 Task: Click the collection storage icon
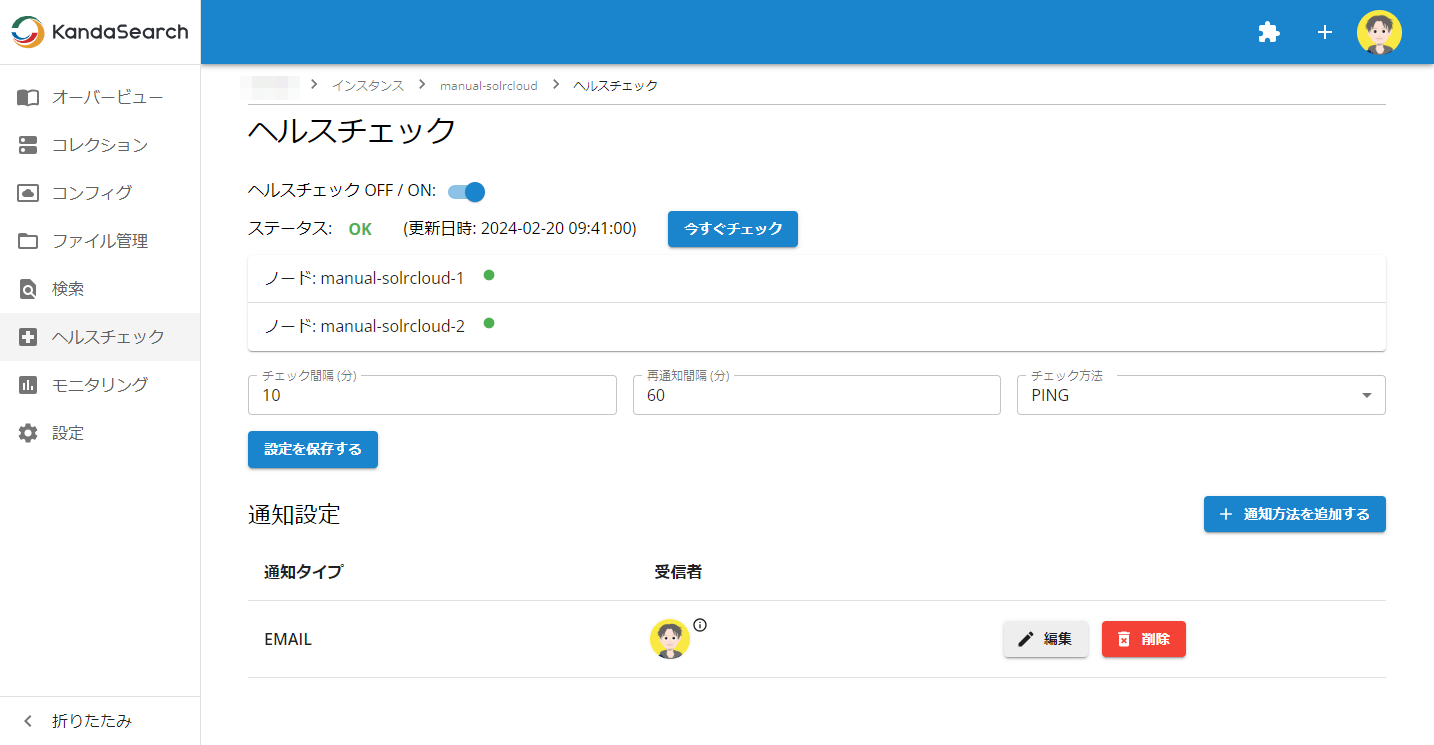point(28,145)
